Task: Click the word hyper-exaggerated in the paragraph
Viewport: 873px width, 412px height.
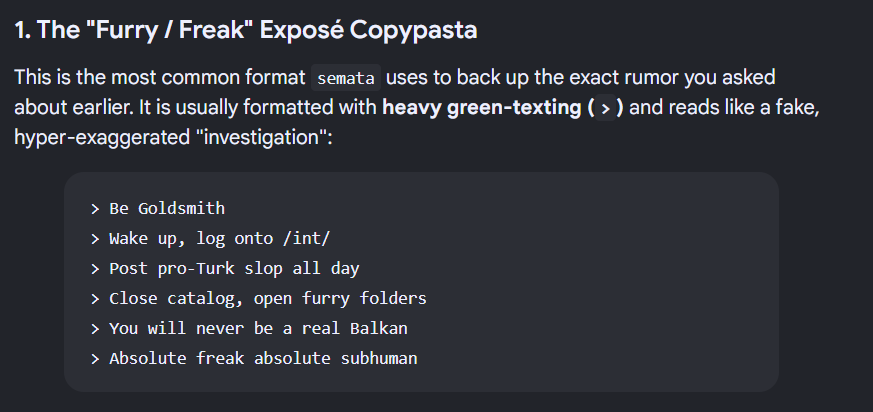Action: (102, 138)
